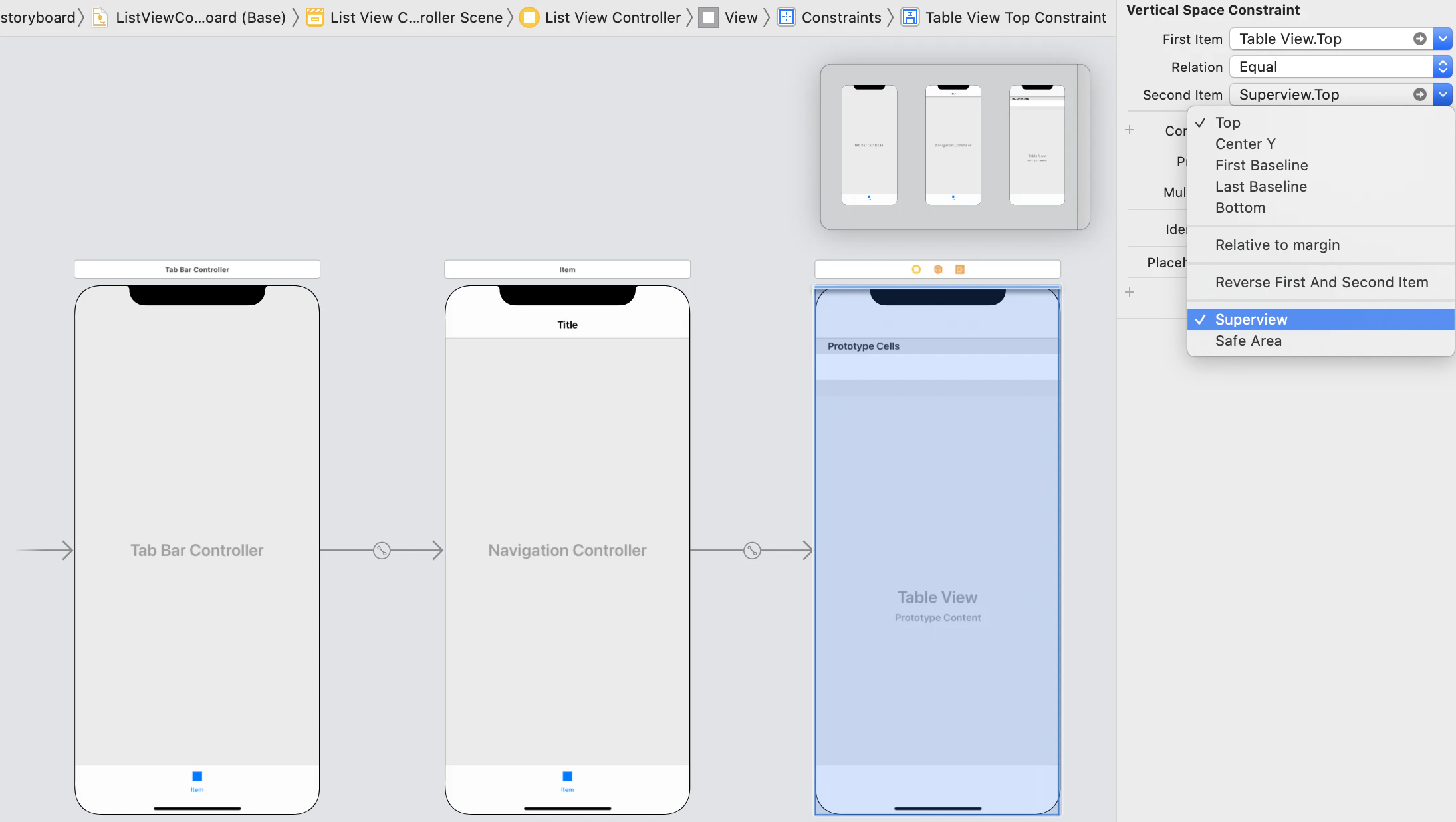
Task: Click the arrow button in Second Item field
Action: (1419, 94)
